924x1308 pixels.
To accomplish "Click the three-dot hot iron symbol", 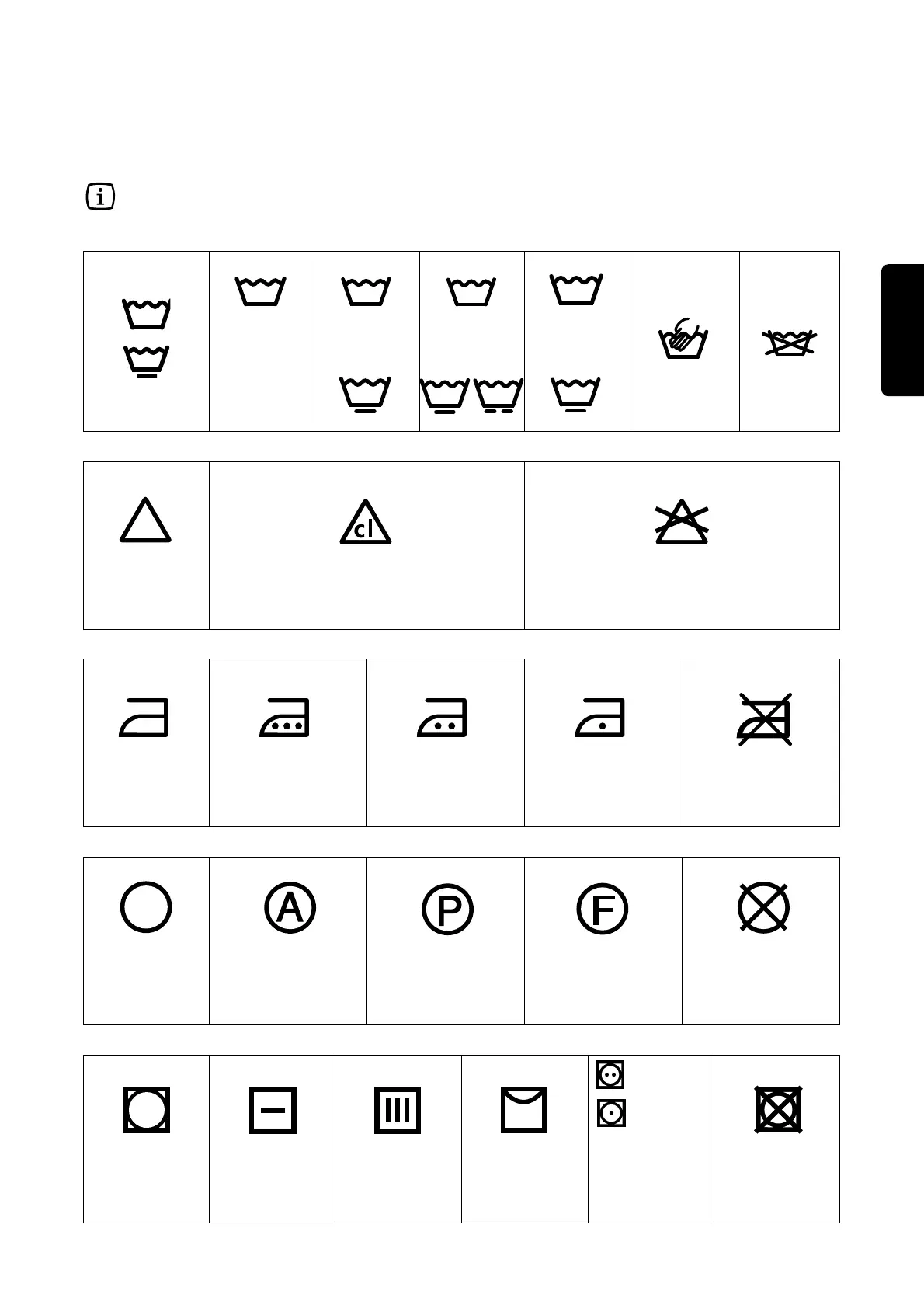I will click(x=284, y=718).
